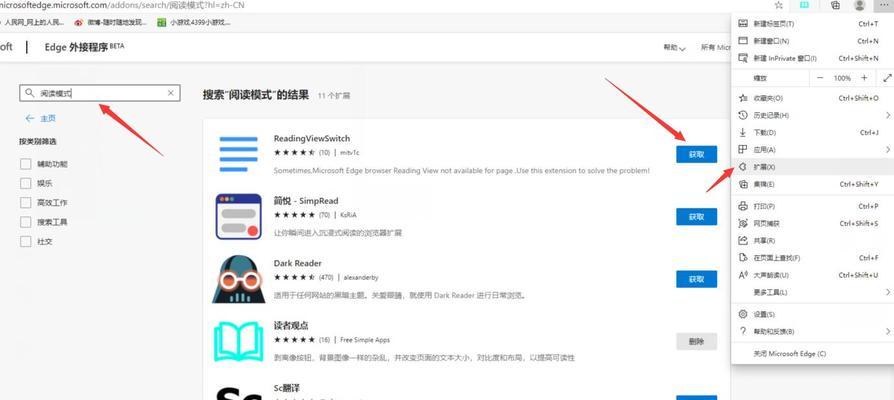
Task: Open the ReadingViewSwitch title link
Action: pyautogui.click(x=311, y=138)
